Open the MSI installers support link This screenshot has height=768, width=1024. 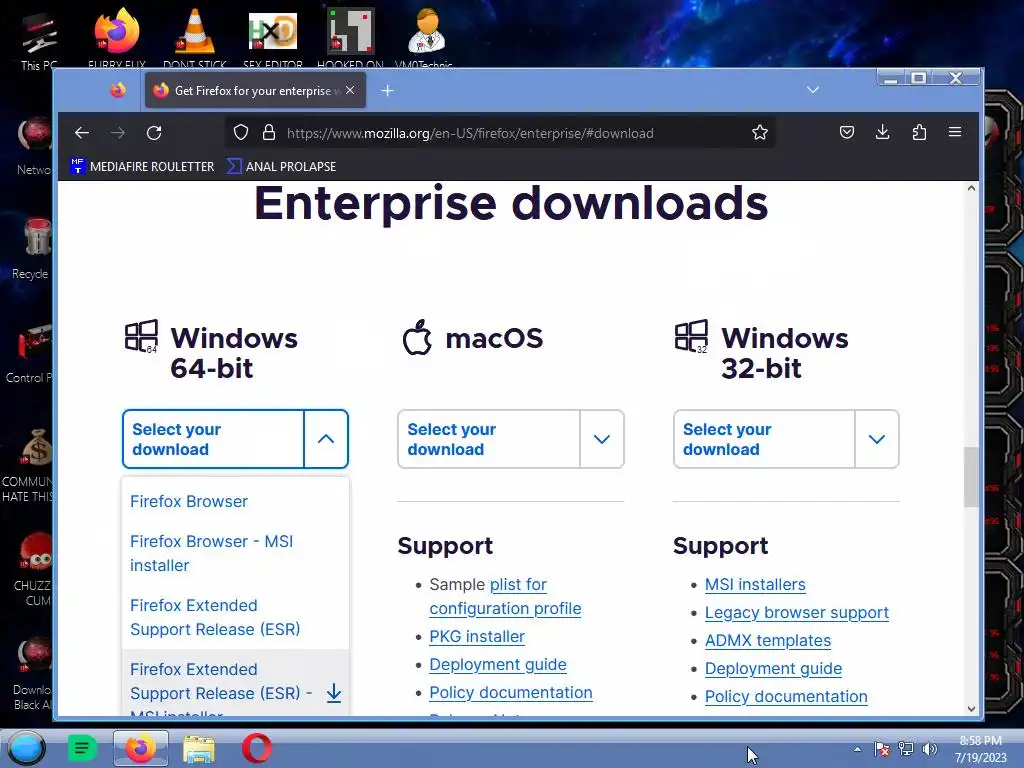pos(755,584)
